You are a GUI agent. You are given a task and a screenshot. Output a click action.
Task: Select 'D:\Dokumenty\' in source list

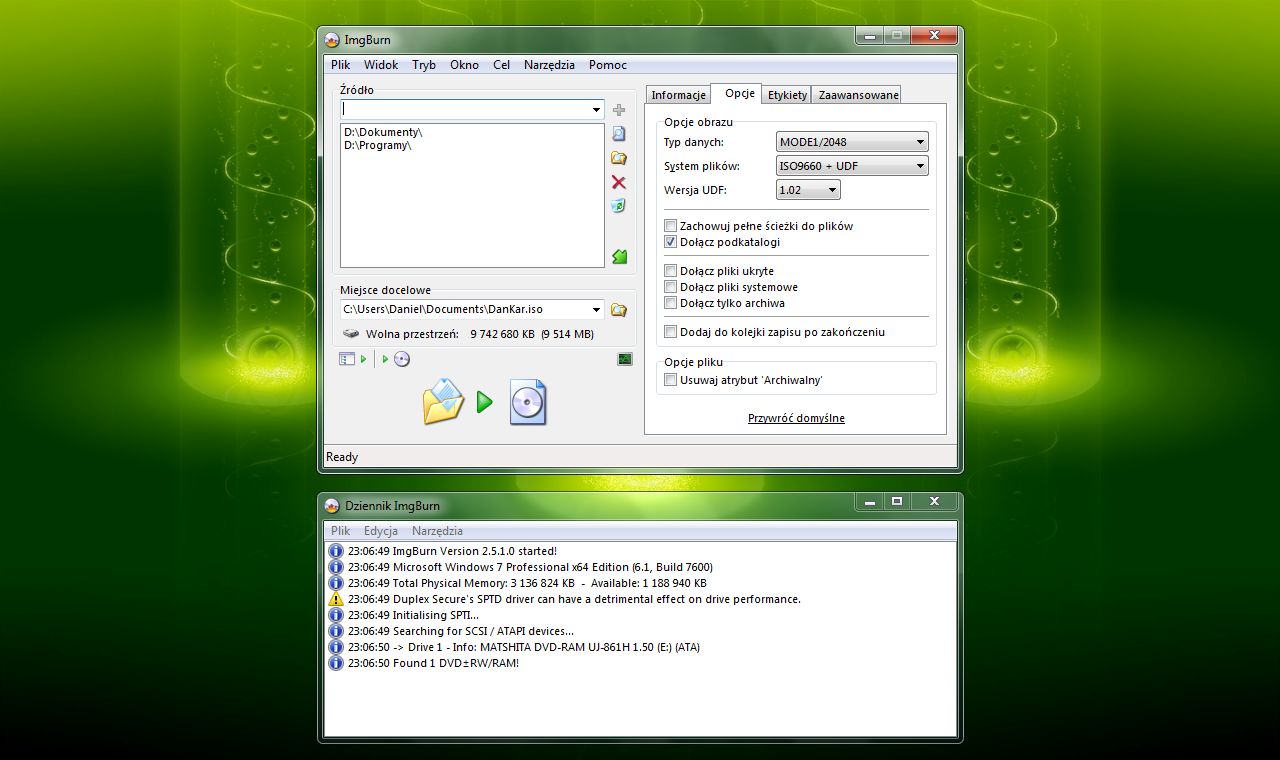383,132
